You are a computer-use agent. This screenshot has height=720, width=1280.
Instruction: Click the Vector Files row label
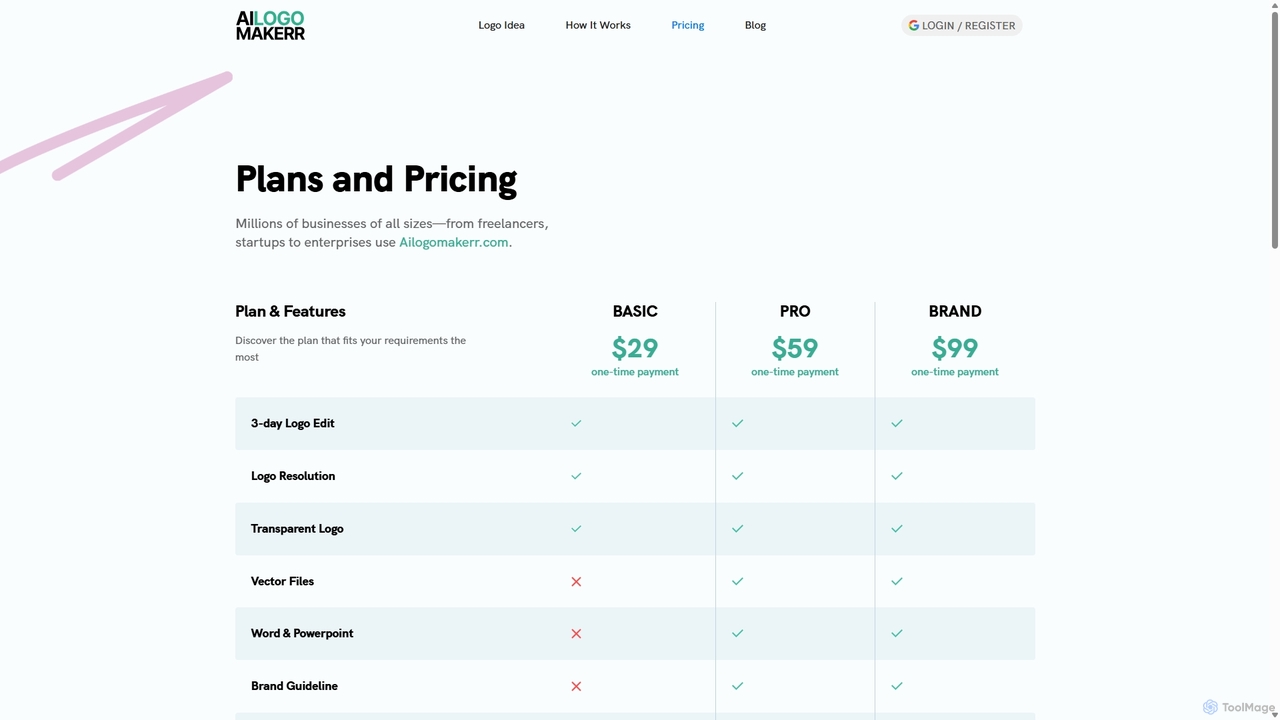click(x=282, y=581)
